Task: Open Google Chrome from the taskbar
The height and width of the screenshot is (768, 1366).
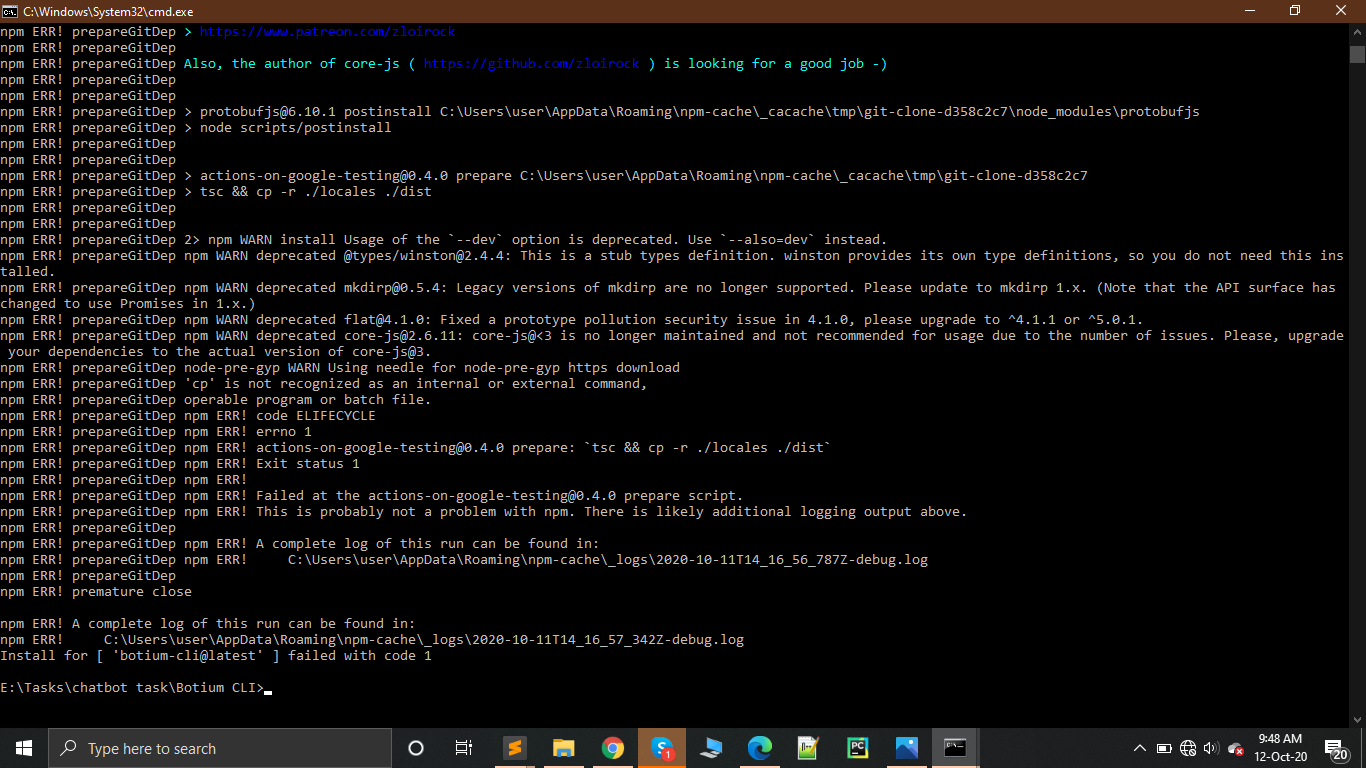Action: pyautogui.click(x=614, y=747)
